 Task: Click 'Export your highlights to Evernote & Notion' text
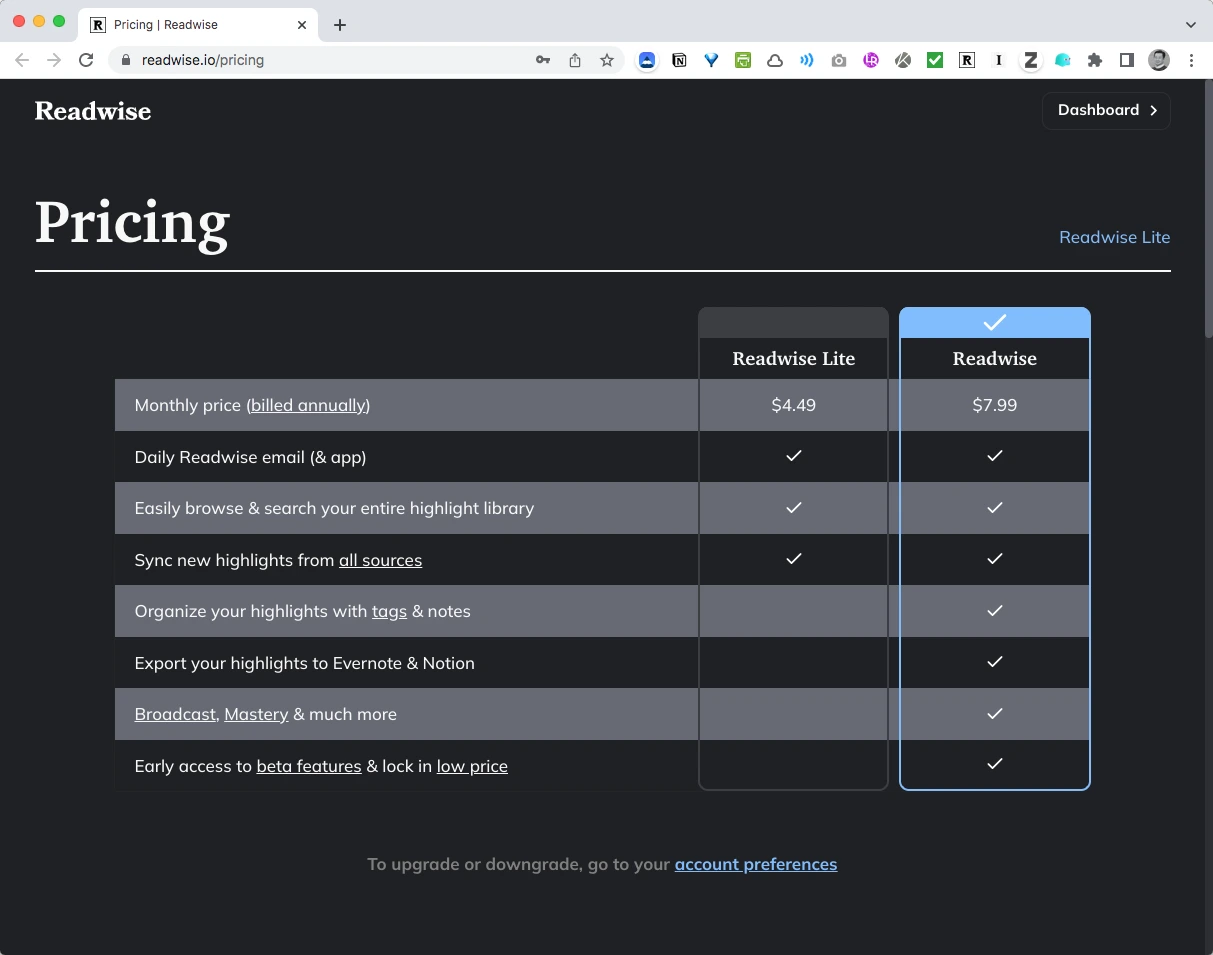(x=305, y=663)
